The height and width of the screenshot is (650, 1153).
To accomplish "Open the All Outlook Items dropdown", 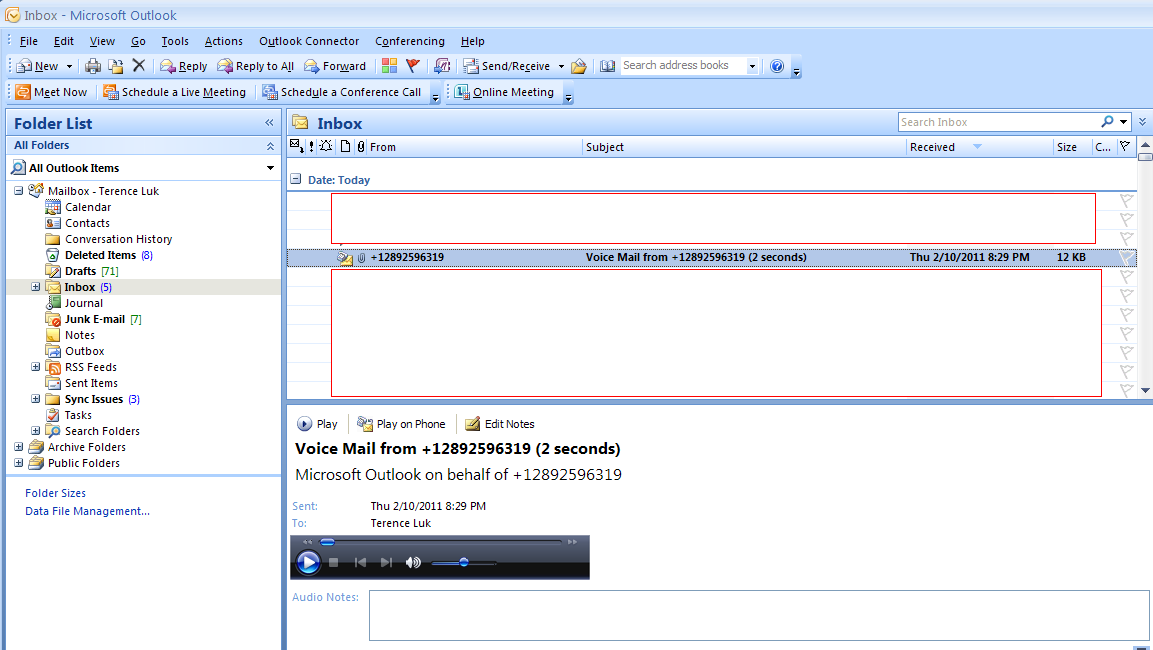I will pos(271,168).
